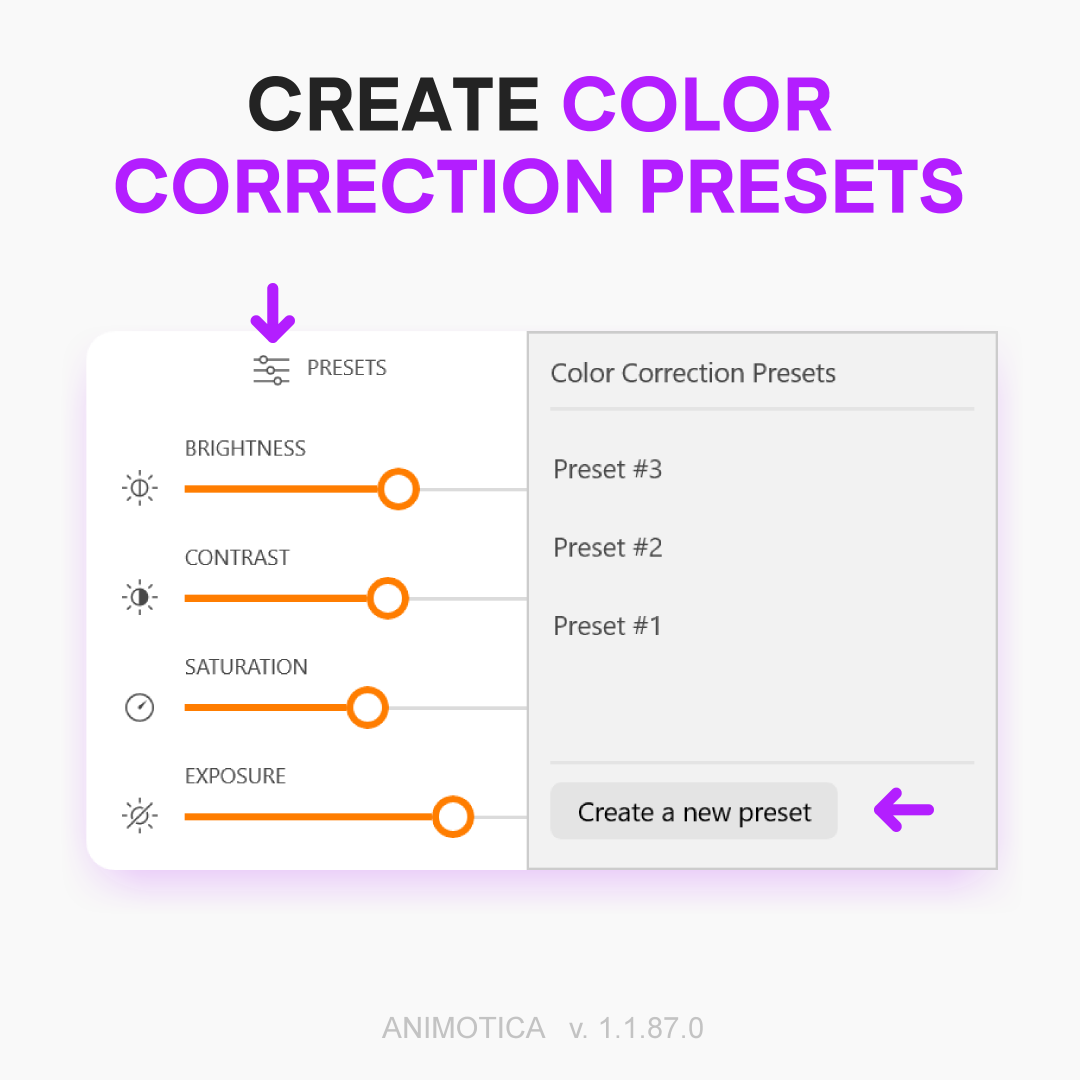Click the Exposure slider handle
Viewport: 1080px width, 1080px height.
453,817
